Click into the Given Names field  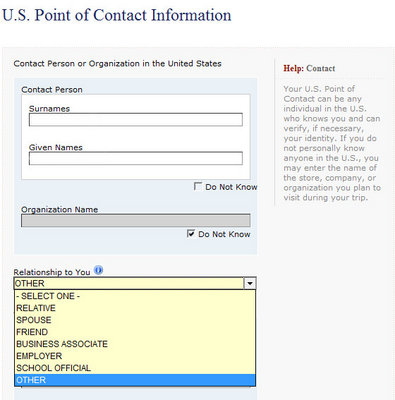click(x=136, y=158)
